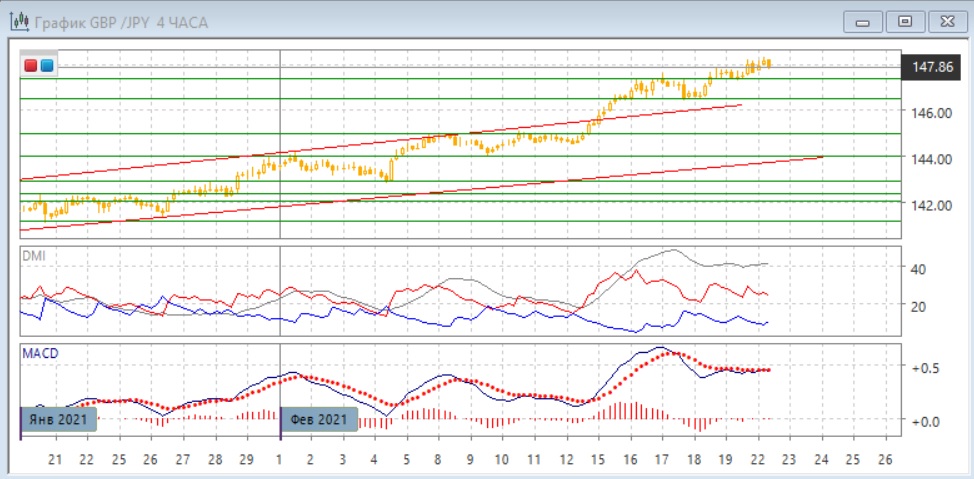Click the candlestick chart icon in title bar

(18, 22)
